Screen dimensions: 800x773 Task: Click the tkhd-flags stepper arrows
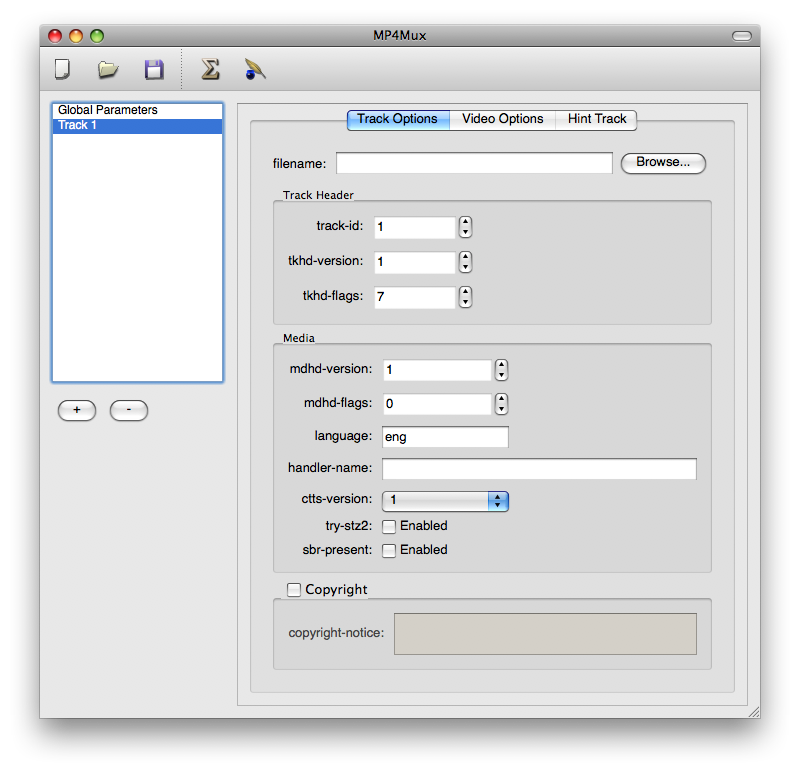[465, 297]
